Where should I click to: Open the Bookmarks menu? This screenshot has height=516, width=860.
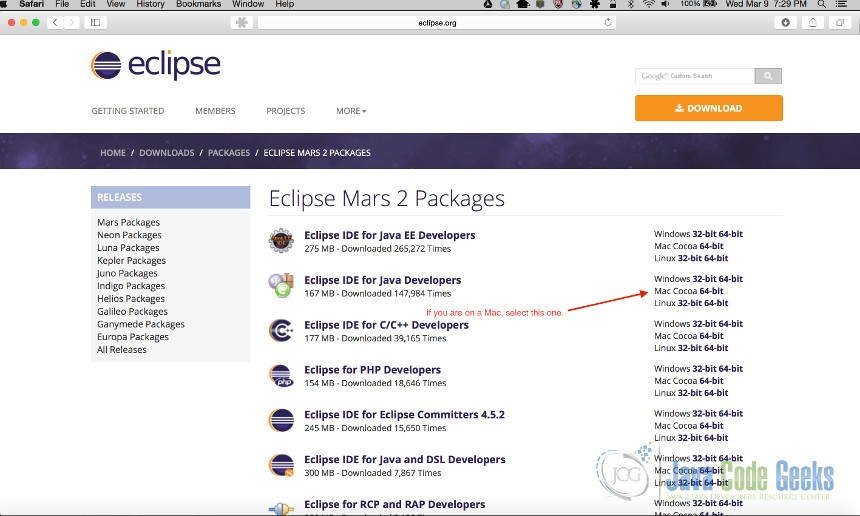click(x=199, y=4)
